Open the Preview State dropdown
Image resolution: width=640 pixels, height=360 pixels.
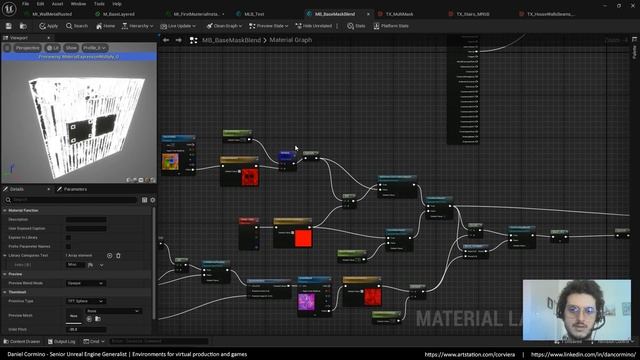[x=269, y=26]
